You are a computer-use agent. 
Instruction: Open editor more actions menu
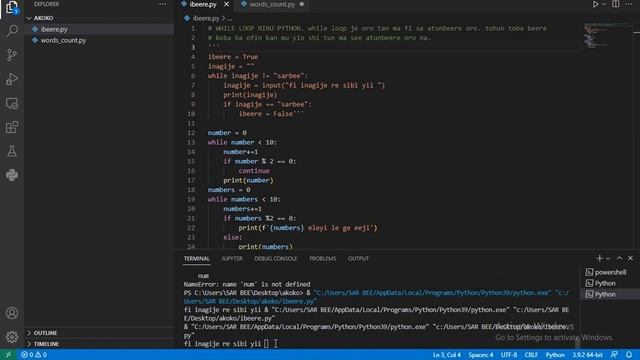pyautogui.click(x=629, y=4)
